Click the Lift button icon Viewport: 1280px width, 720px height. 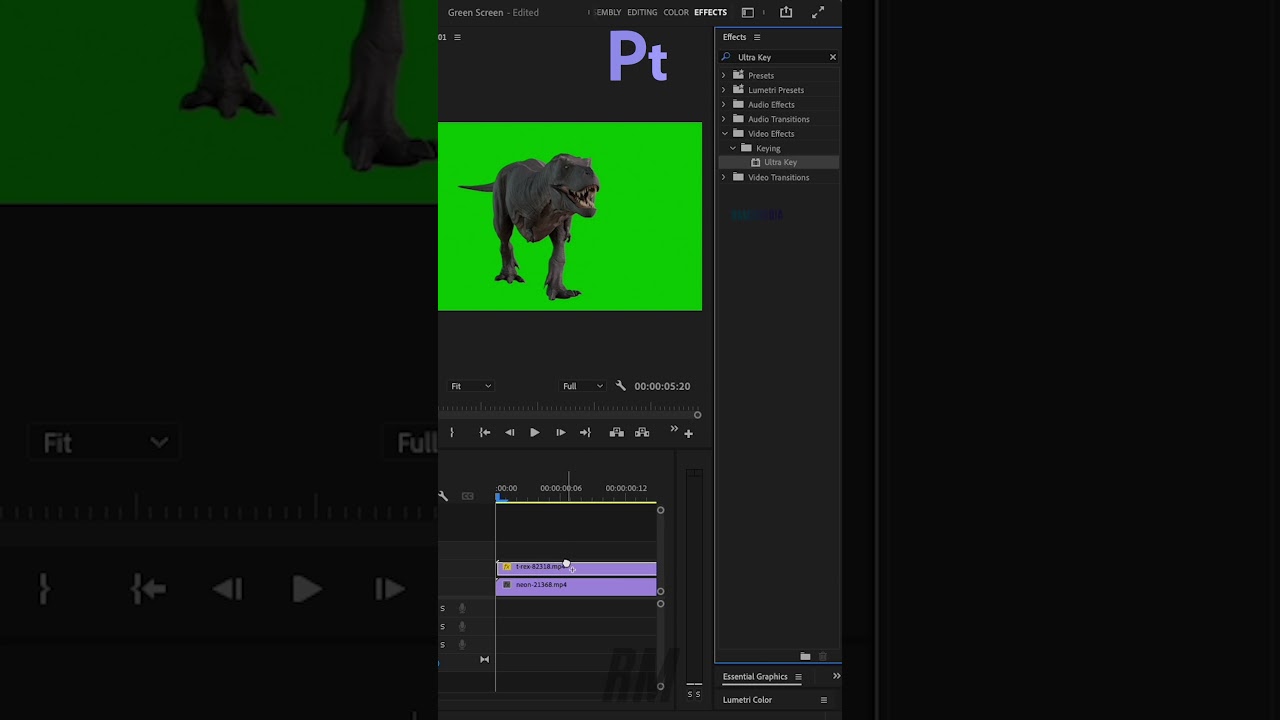click(x=617, y=433)
